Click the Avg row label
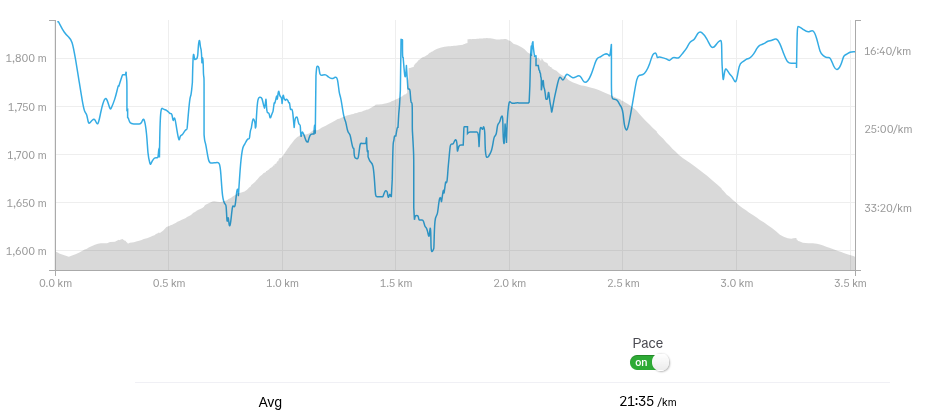Image resolution: width=926 pixels, height=420 pixels. pos(270,402)
